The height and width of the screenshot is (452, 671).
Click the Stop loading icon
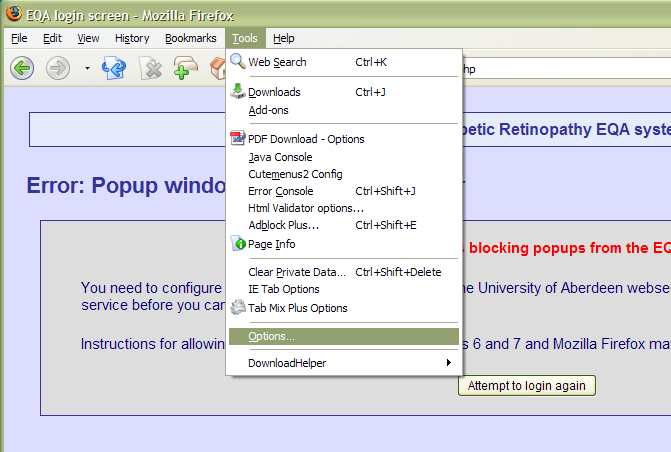click(x=151, y=68)
